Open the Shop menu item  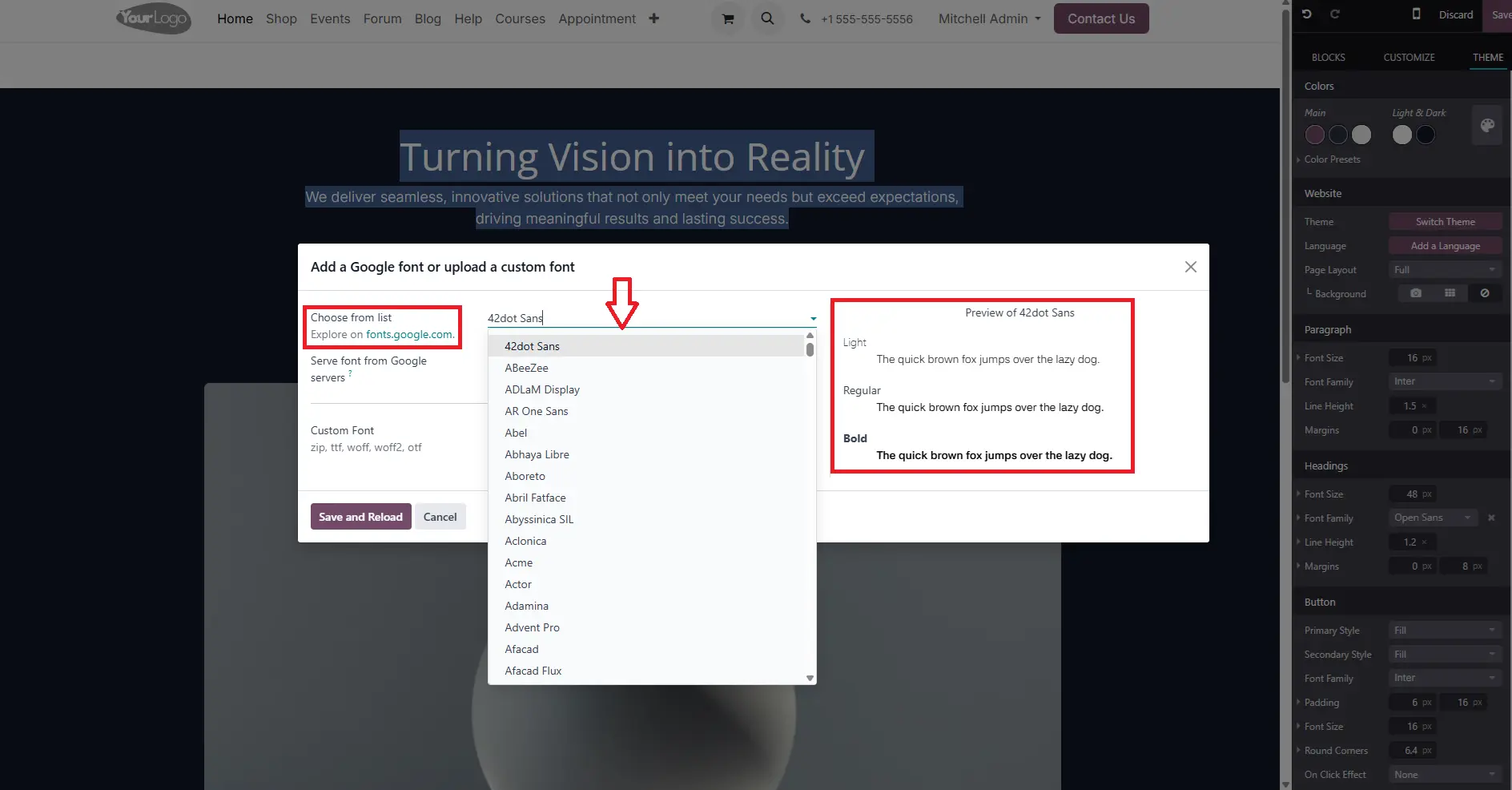pyautogui.click(x=281, y=18)
